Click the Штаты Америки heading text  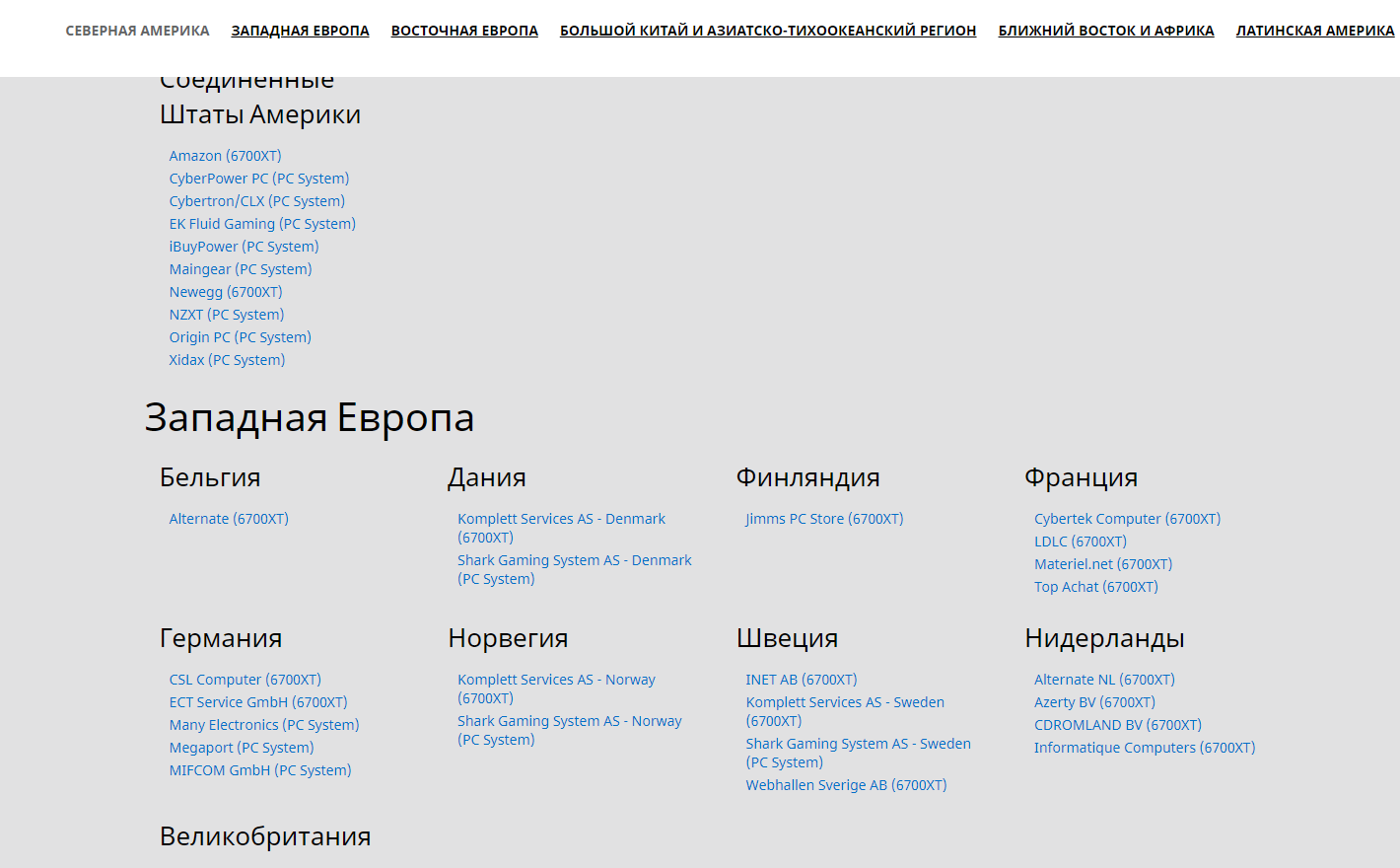coord(260,115)
